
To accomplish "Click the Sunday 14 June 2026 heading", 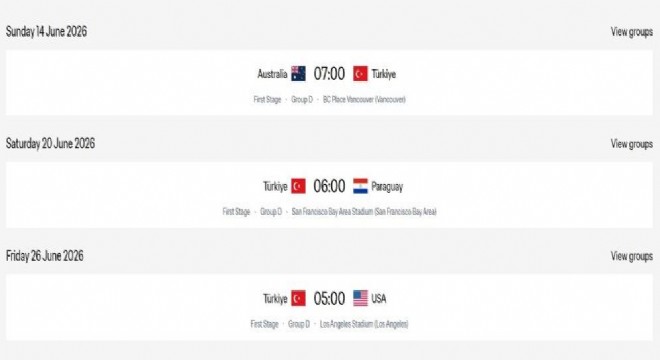I will point(46,32).
